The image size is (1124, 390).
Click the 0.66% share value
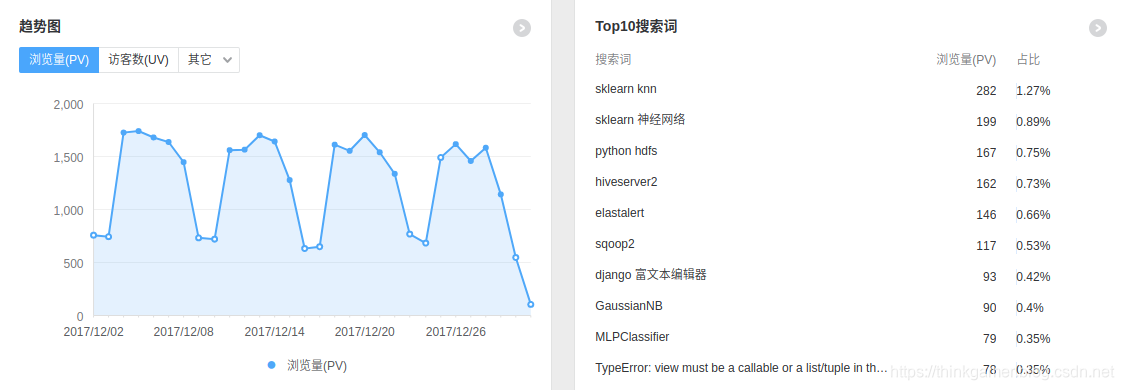[x=1033, y=214]
